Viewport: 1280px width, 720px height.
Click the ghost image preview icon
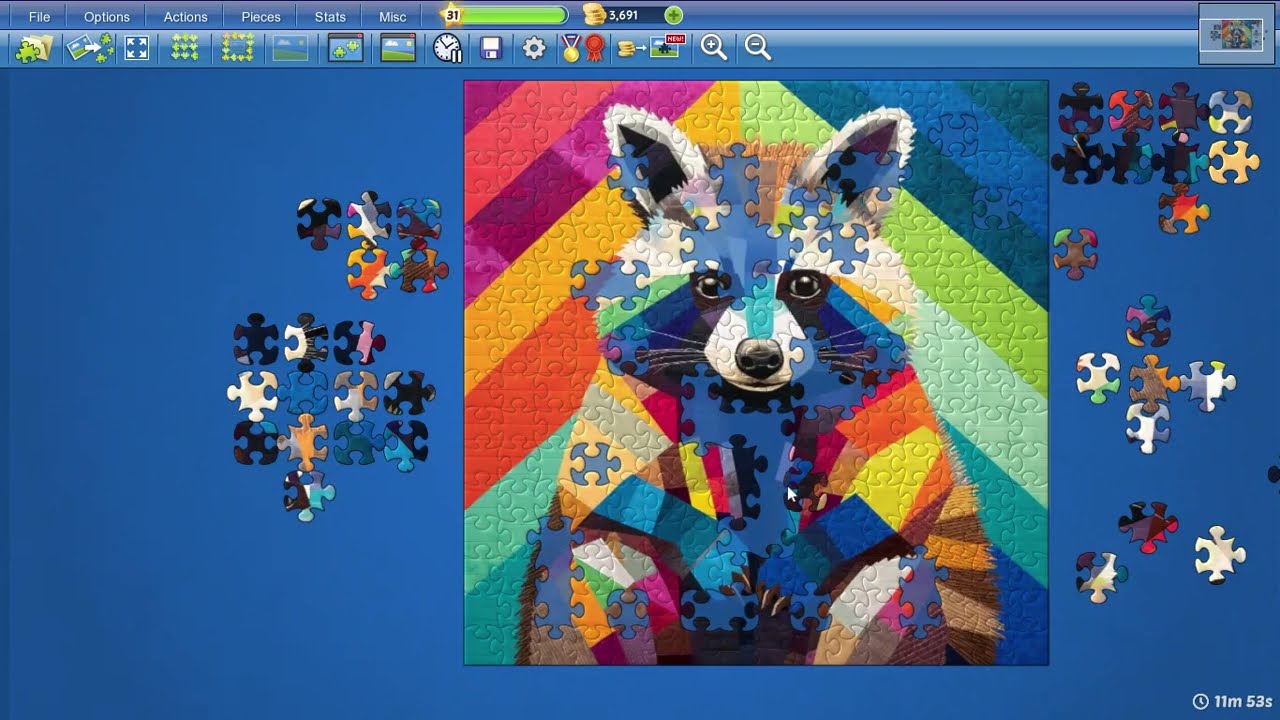[x=290, y=48]
